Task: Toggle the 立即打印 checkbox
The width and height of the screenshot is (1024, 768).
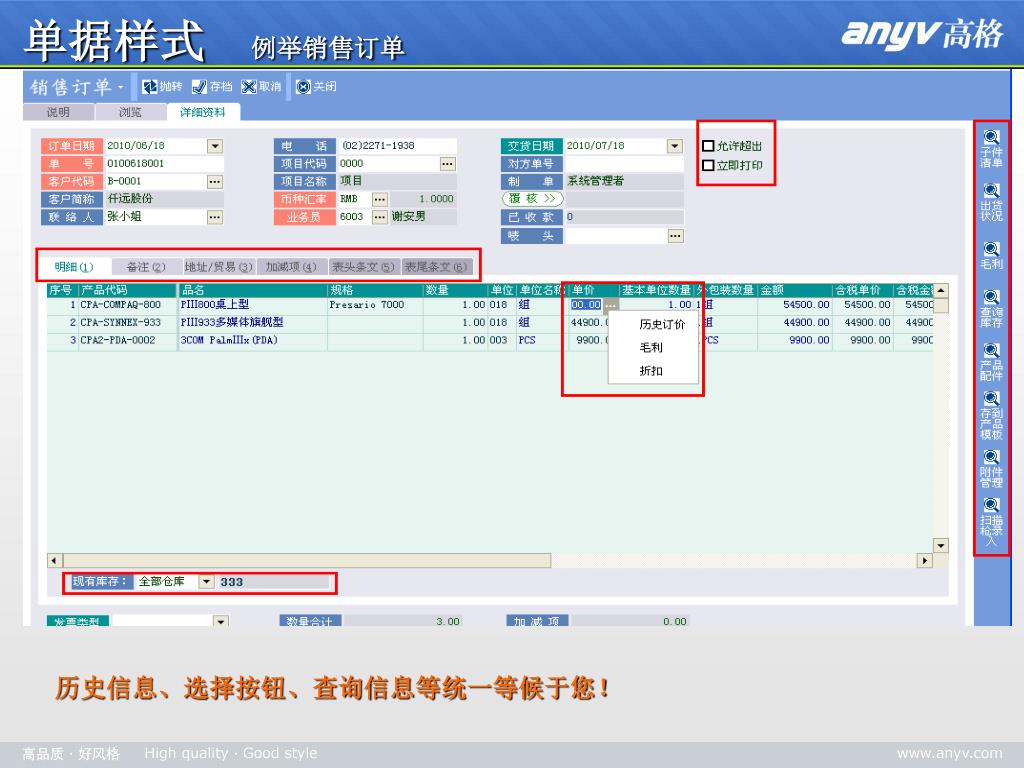Action: pos(708,166)
